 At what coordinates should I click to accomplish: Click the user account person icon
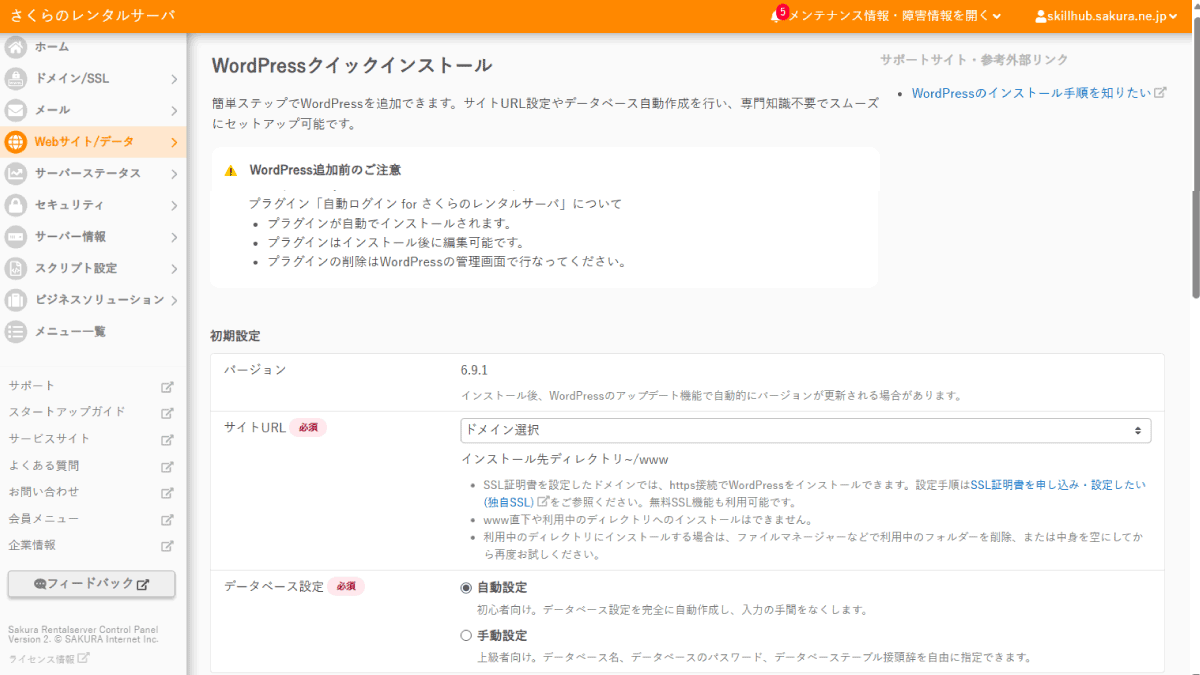[x=1041, y=16]
